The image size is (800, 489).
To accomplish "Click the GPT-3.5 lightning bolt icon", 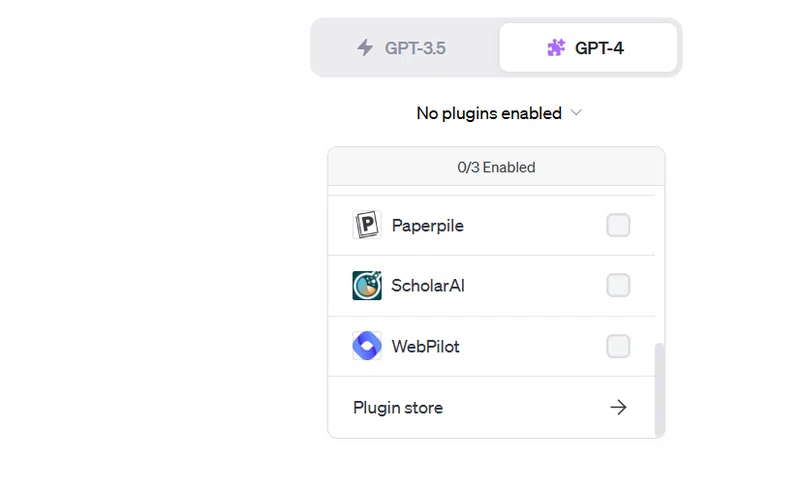I will [365, 47].
